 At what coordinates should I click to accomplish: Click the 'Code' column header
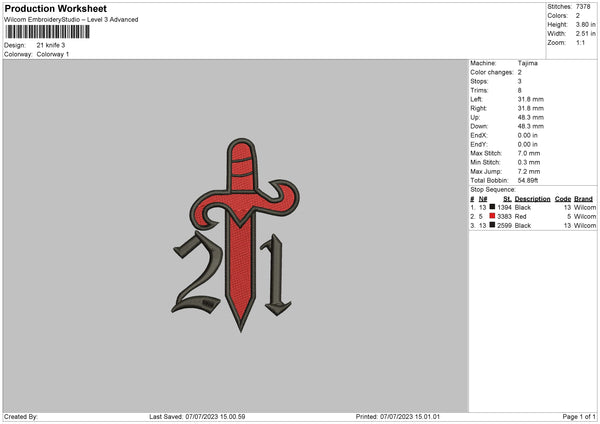click(x=563, y=199)
